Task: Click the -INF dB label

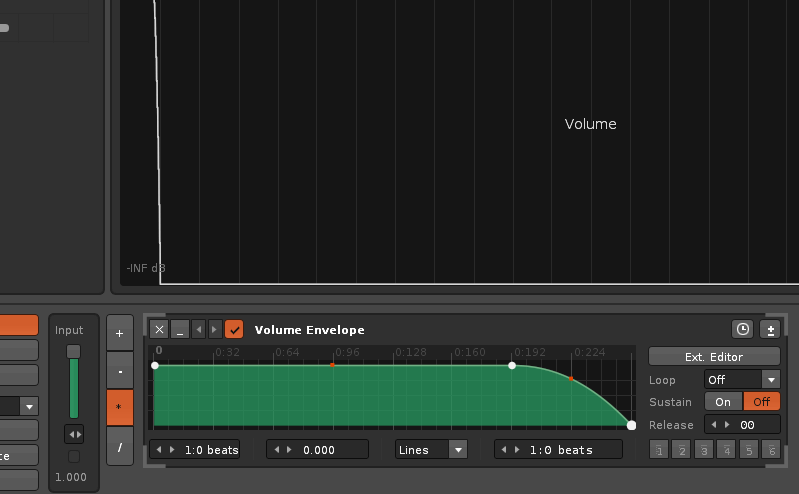Action: (146, 268)
